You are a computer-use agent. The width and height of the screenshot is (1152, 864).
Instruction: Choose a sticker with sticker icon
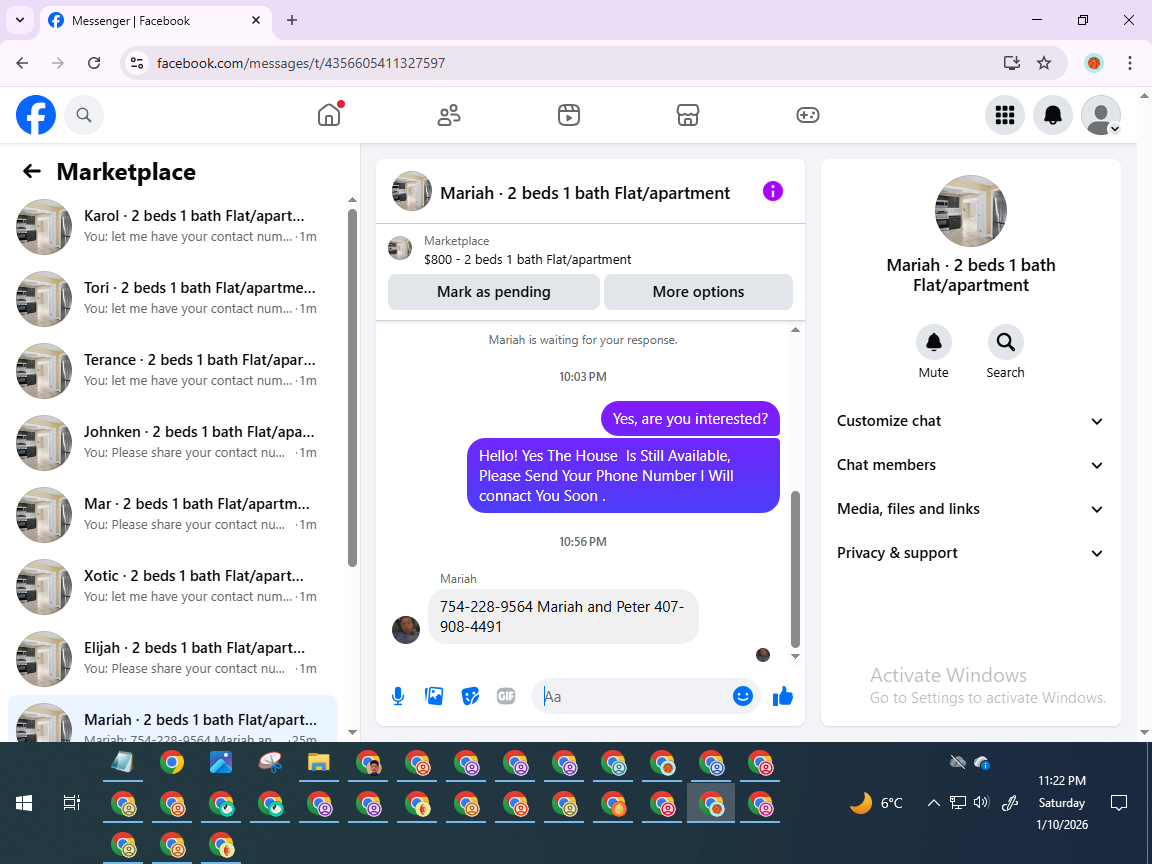(x=470, y=696)
